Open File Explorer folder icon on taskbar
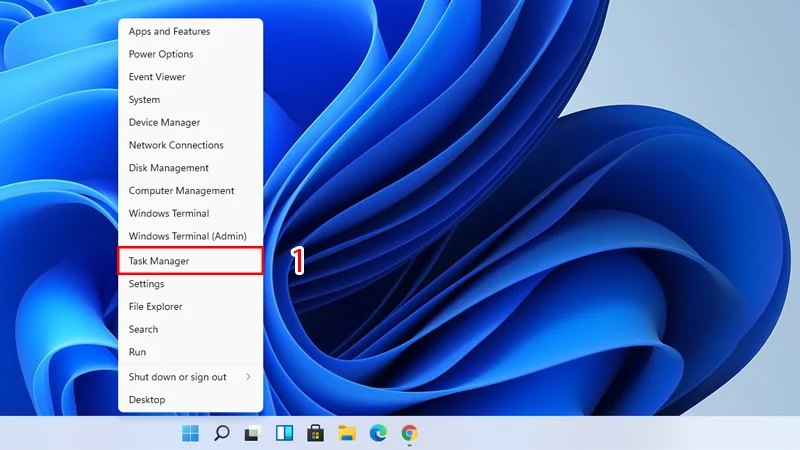 (347, 433)
